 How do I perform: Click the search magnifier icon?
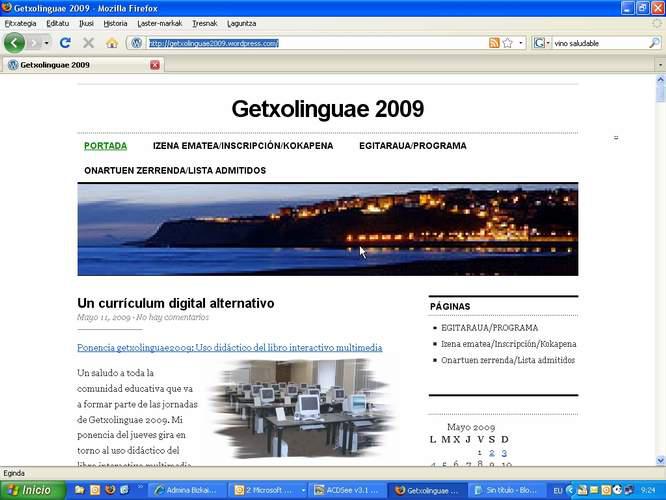click(655, 43)
